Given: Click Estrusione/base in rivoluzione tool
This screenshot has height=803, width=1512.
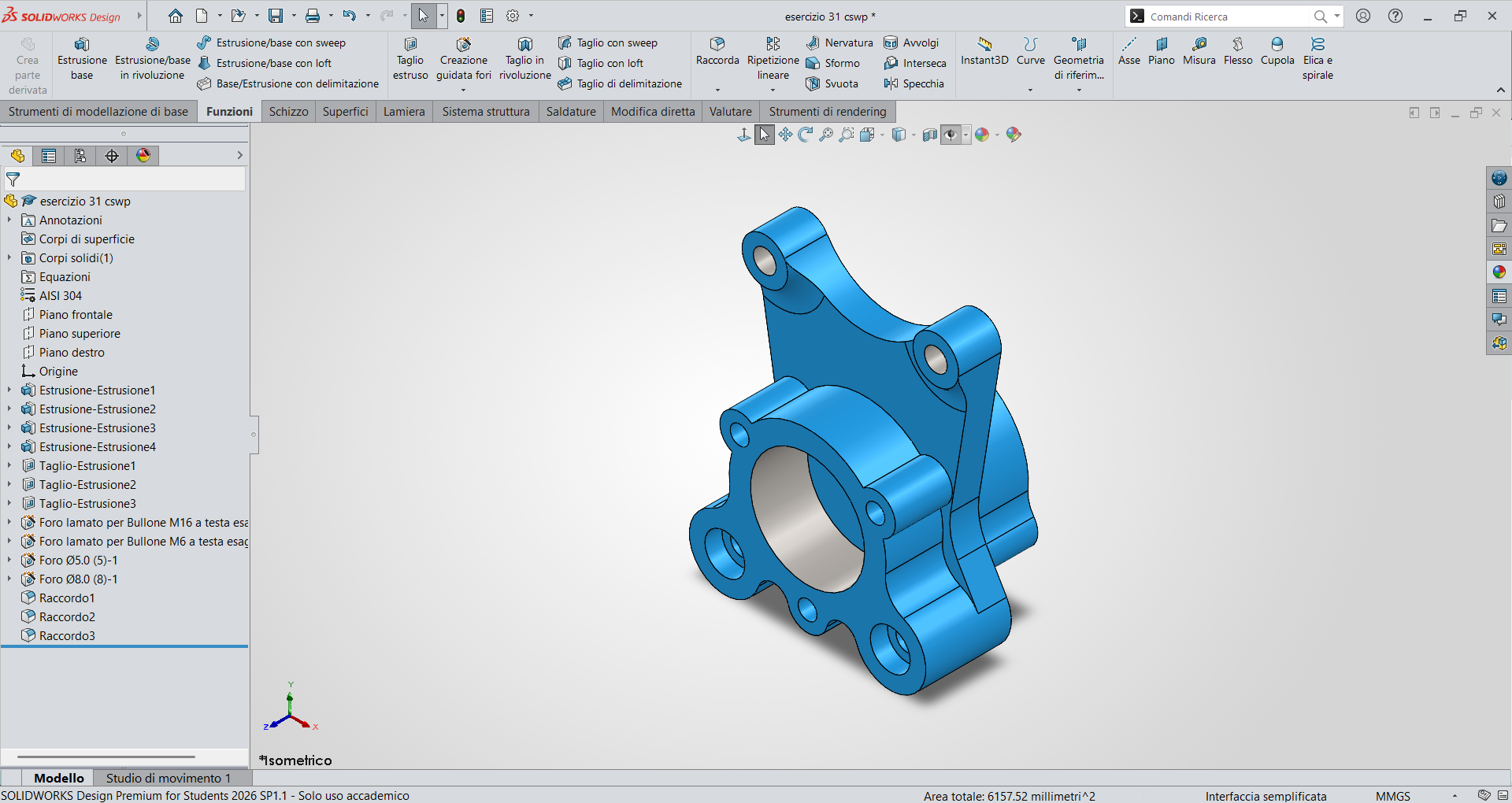Looking at the screenshot, I should coord(153,58).
